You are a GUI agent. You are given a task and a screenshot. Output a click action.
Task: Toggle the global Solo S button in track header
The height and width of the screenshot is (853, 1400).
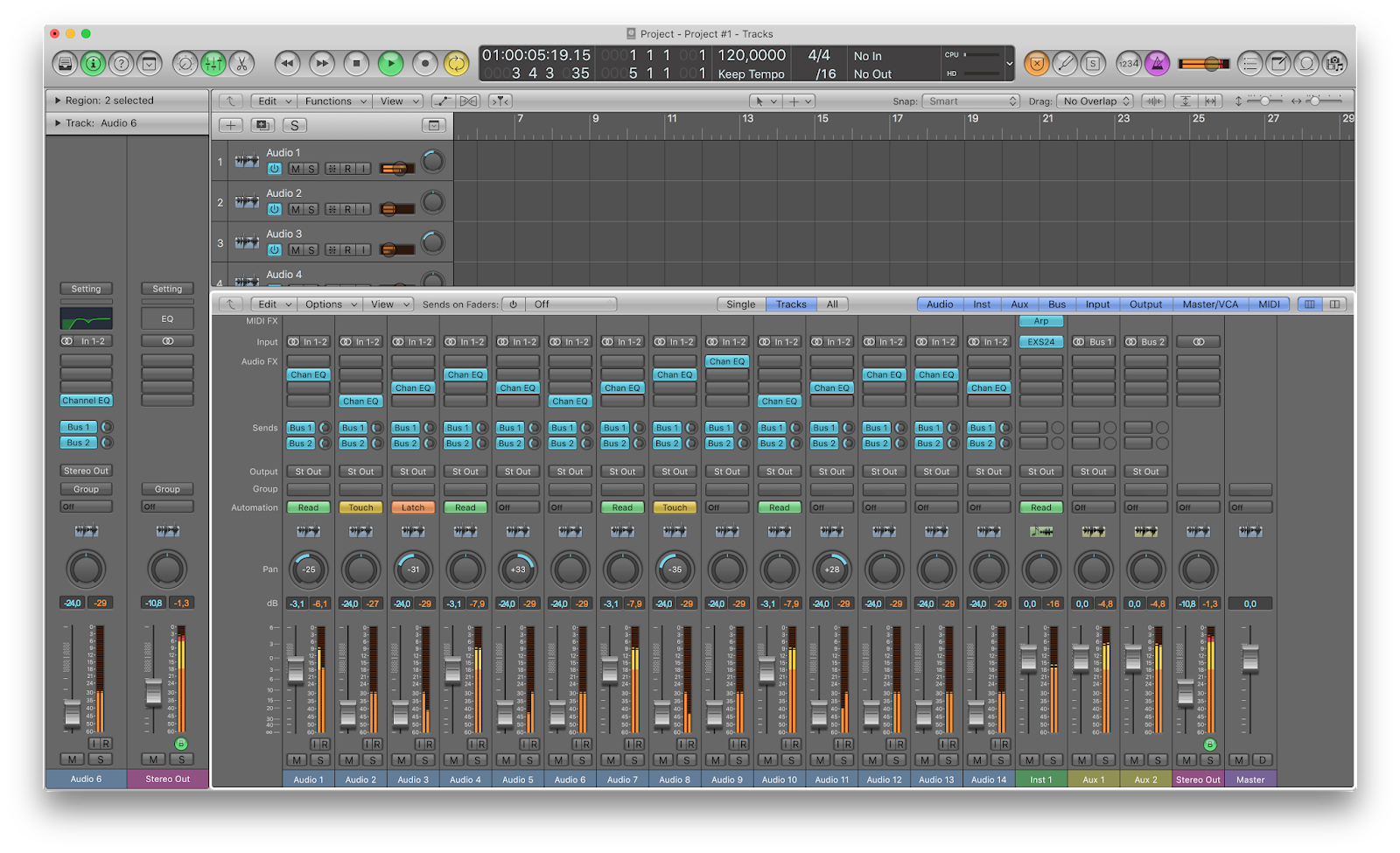click(295, 126)
